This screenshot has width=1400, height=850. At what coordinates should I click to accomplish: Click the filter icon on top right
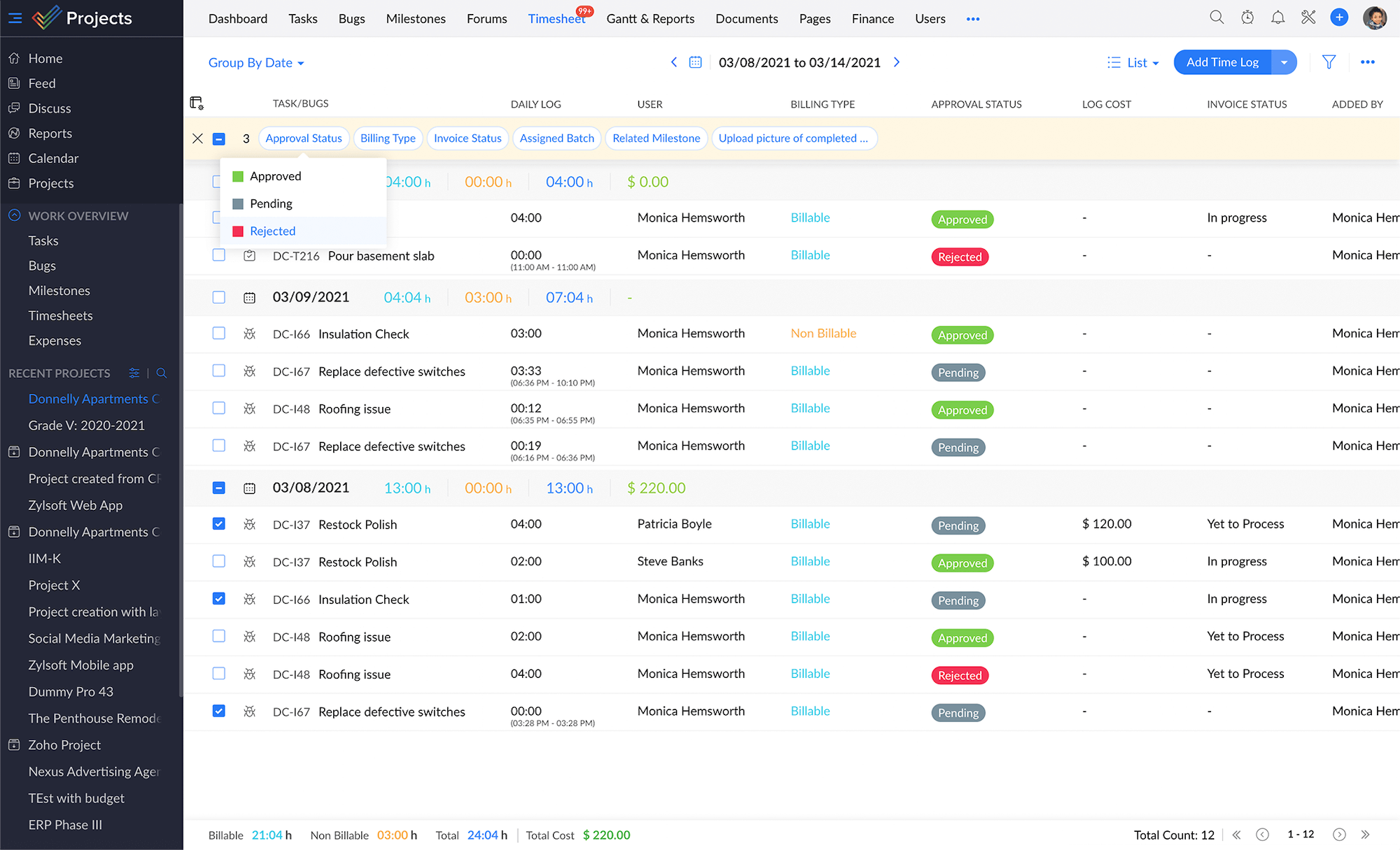click(x=1328, y=62)
